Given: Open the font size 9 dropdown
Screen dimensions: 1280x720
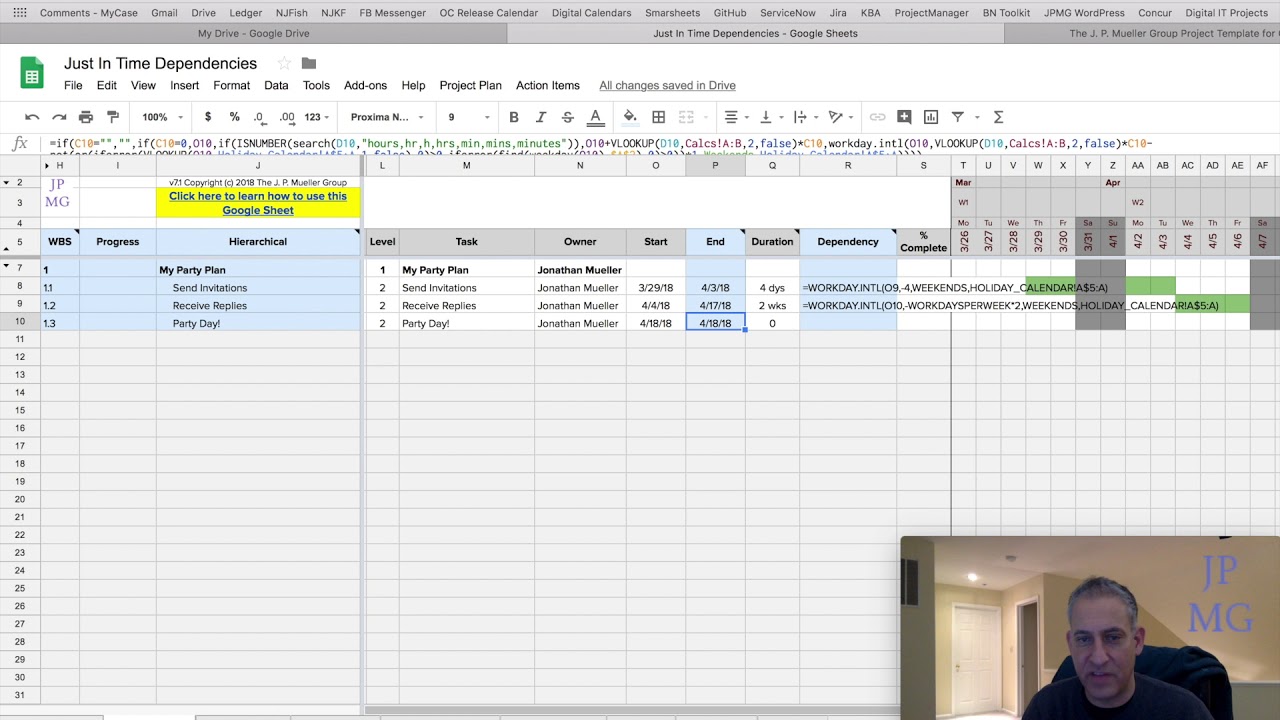Looking at the screenshot, I should pos(468,117).
